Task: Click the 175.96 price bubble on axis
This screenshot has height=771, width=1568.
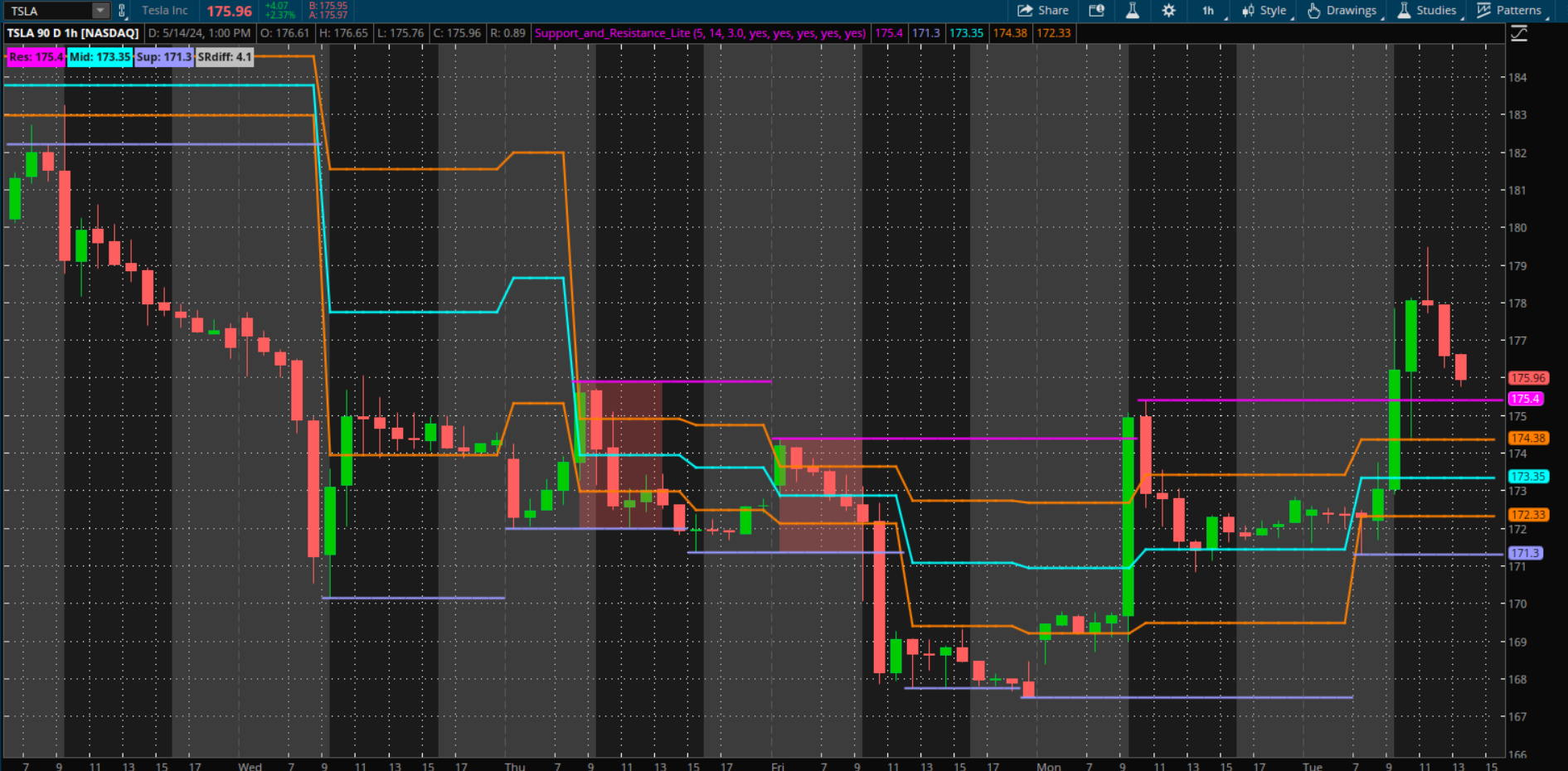Action: 1527,378
